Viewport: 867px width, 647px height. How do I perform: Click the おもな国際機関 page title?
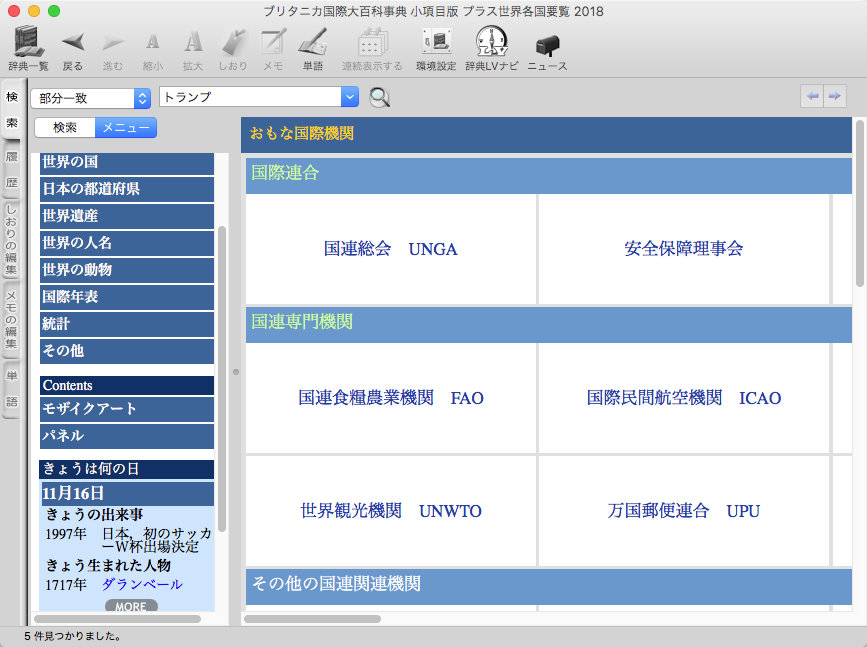[x=302, y=134]
